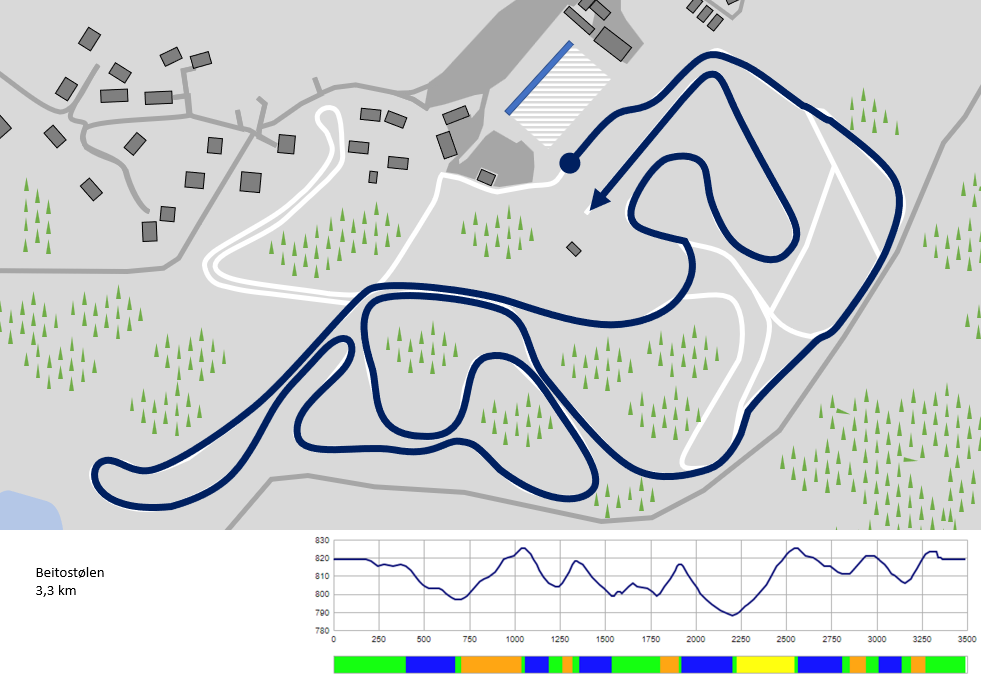981x681 pixels.
Task: Click the 1500 distance axis label
Action: [605, 639]
